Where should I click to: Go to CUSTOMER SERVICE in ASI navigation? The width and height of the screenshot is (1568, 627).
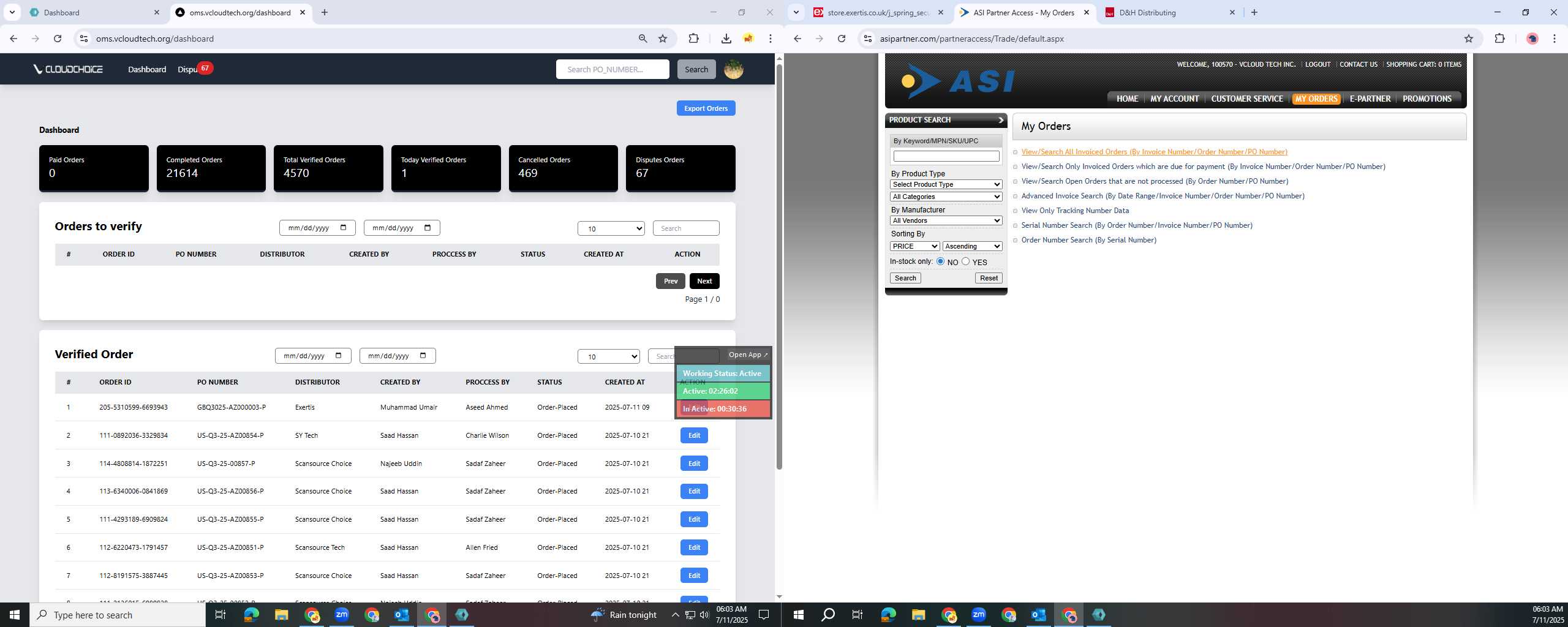(1246, 99)
